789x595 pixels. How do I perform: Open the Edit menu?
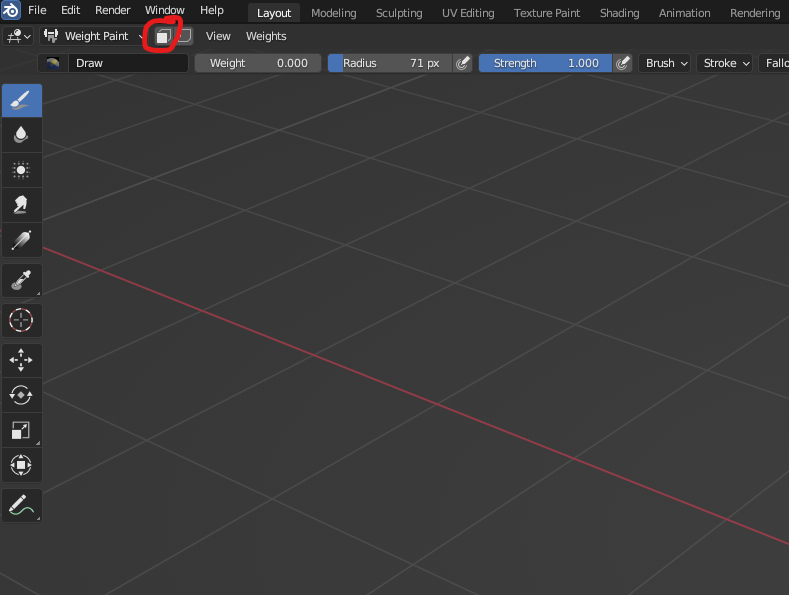coord(70,10)
